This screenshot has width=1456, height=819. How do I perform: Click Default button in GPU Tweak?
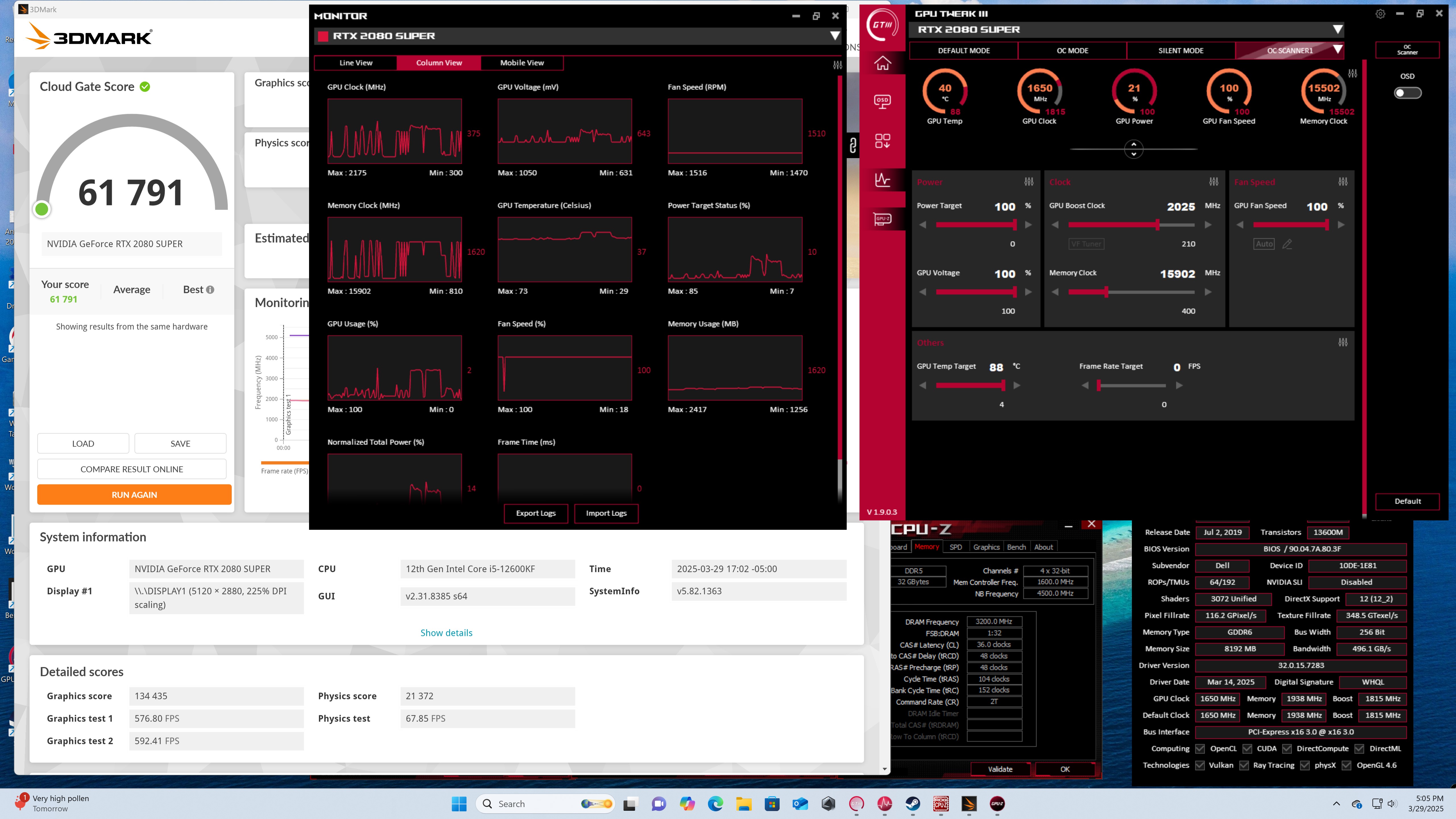pyautogui.click(x=1407, y=501)
